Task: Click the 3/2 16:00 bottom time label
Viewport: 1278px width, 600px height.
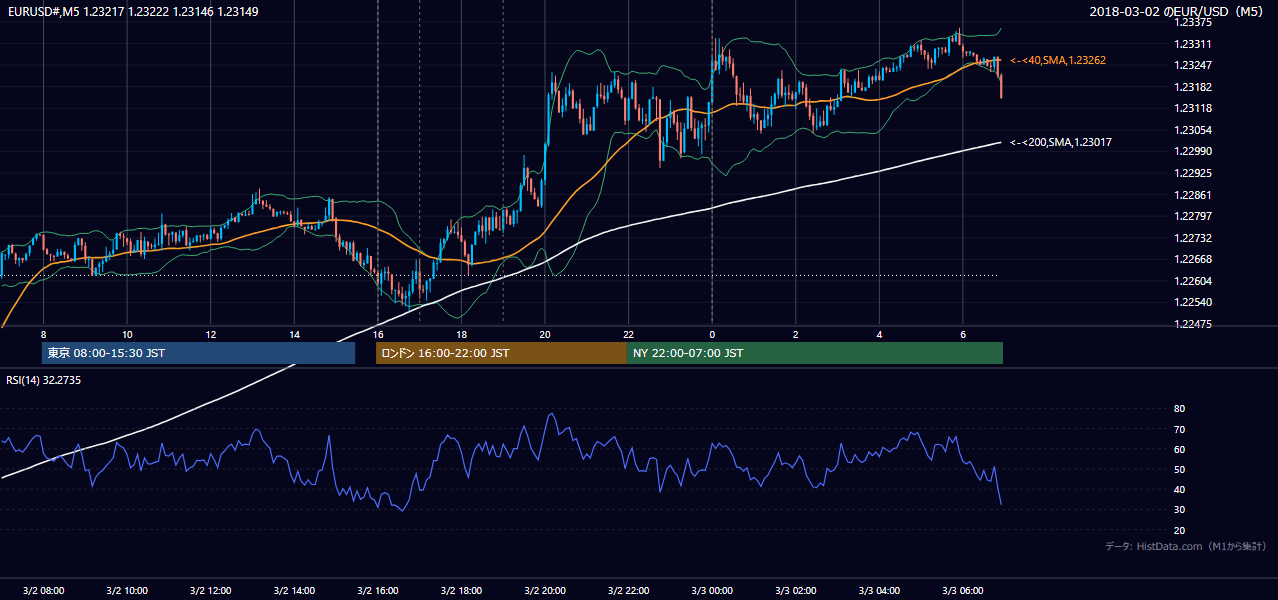Action: [377, 590]
